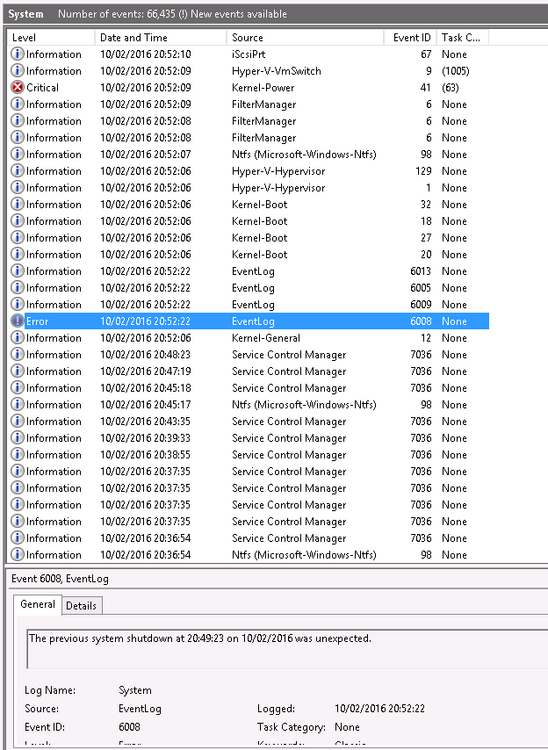Select the Hyper-V-Hypervisor event 129 row

click(x=249, y=171)
